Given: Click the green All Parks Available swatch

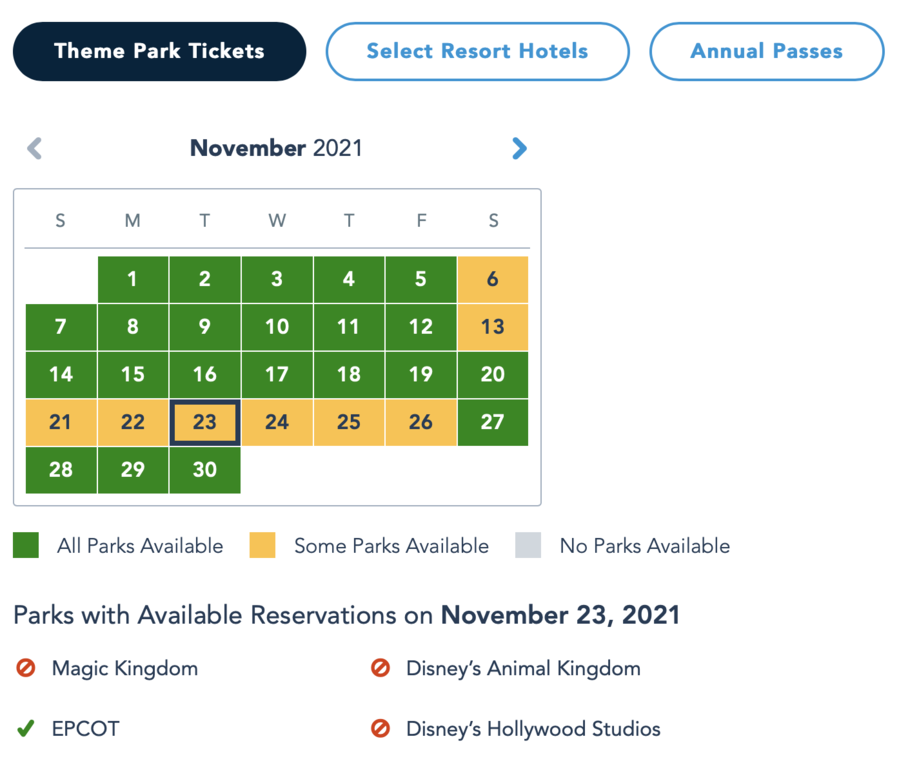Looking at the screenshot, I should pos(26,545).
